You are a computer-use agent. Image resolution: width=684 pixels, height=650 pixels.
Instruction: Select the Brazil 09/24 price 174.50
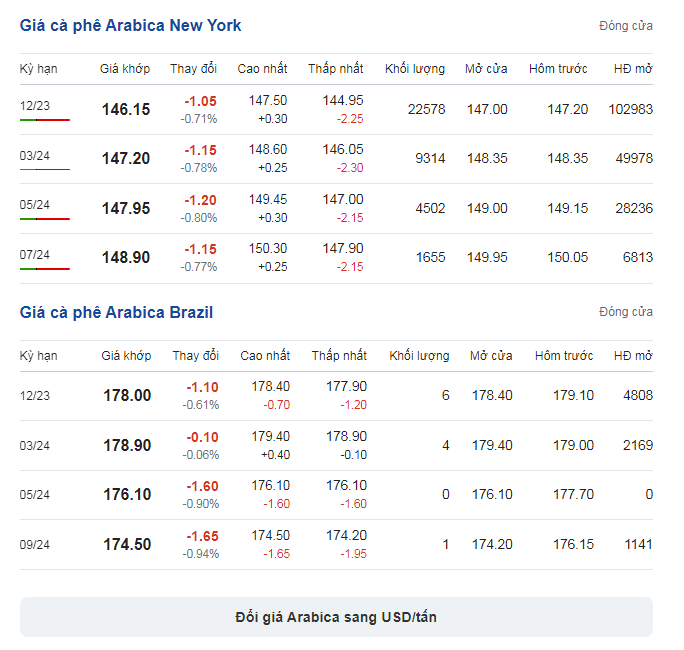127,544
